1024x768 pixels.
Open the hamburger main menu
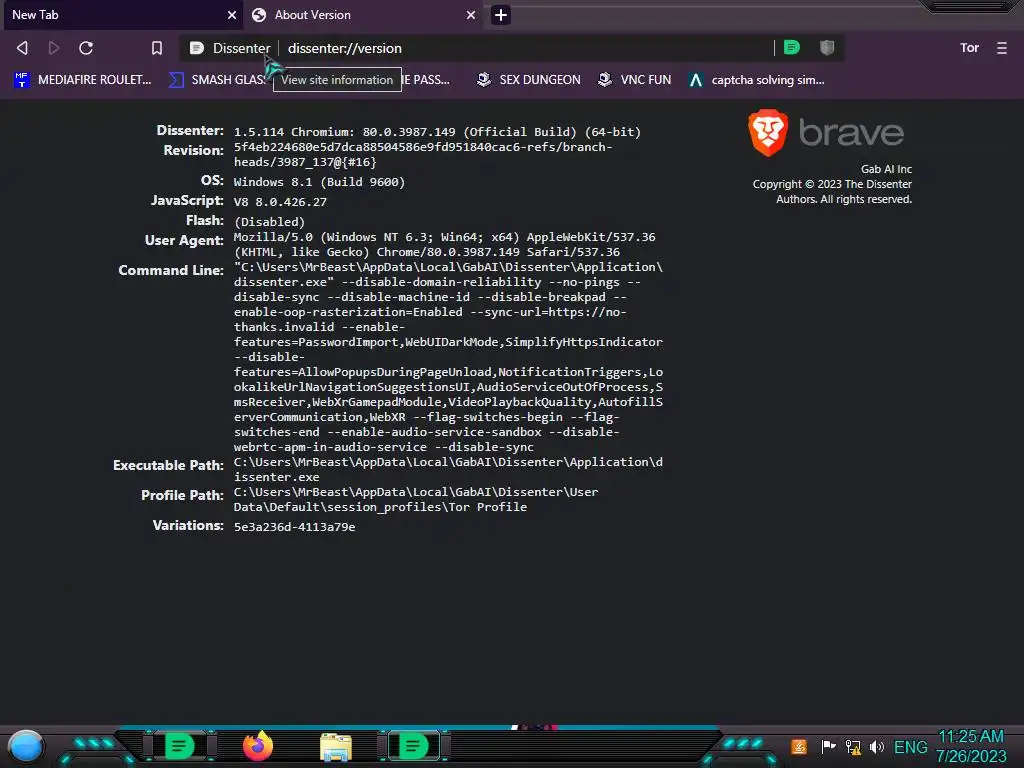(1002, 48)
